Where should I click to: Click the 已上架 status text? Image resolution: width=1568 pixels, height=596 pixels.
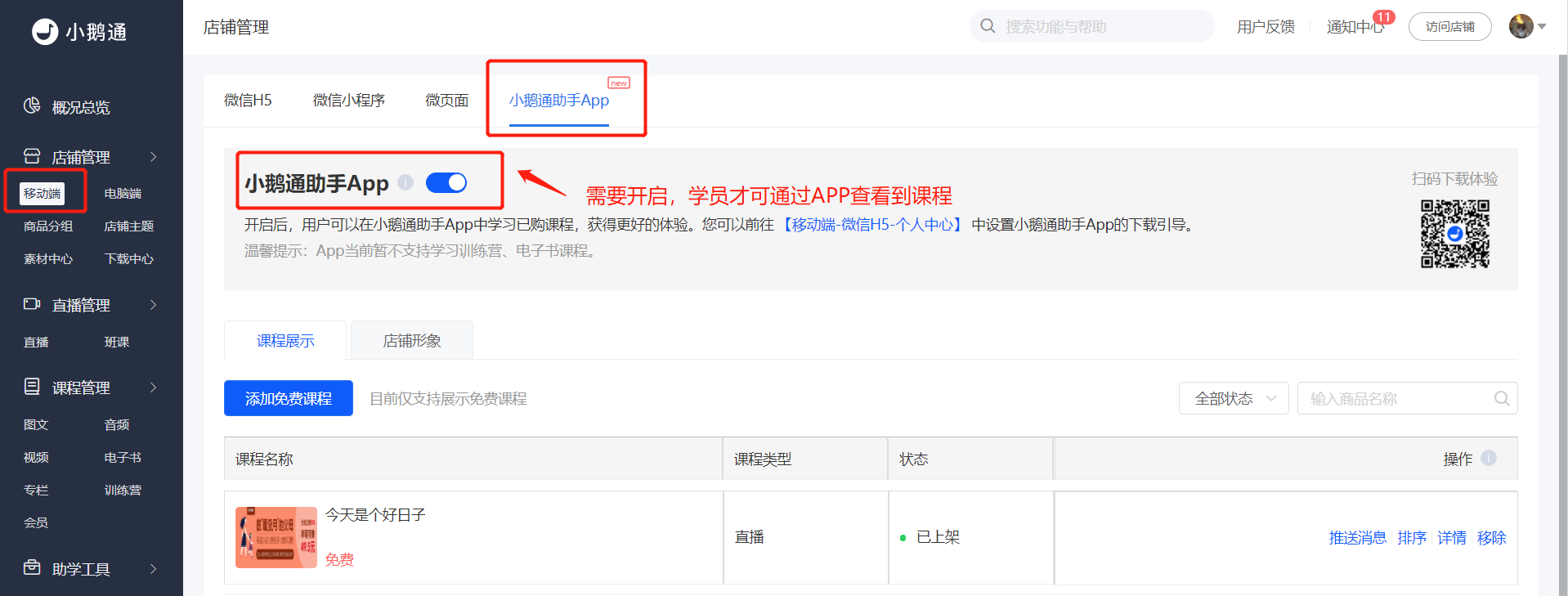[938, 537]
